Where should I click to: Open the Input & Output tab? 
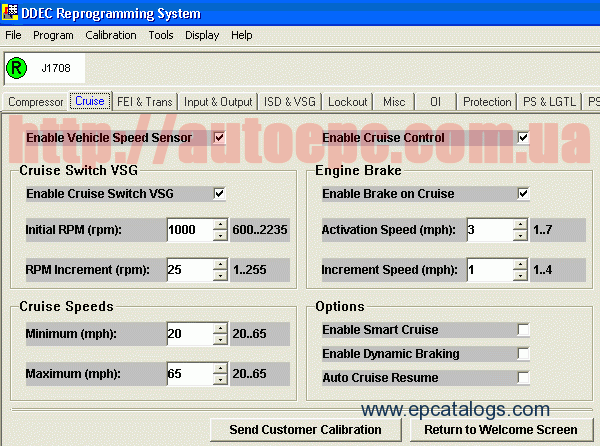click(x=218, y=102)
